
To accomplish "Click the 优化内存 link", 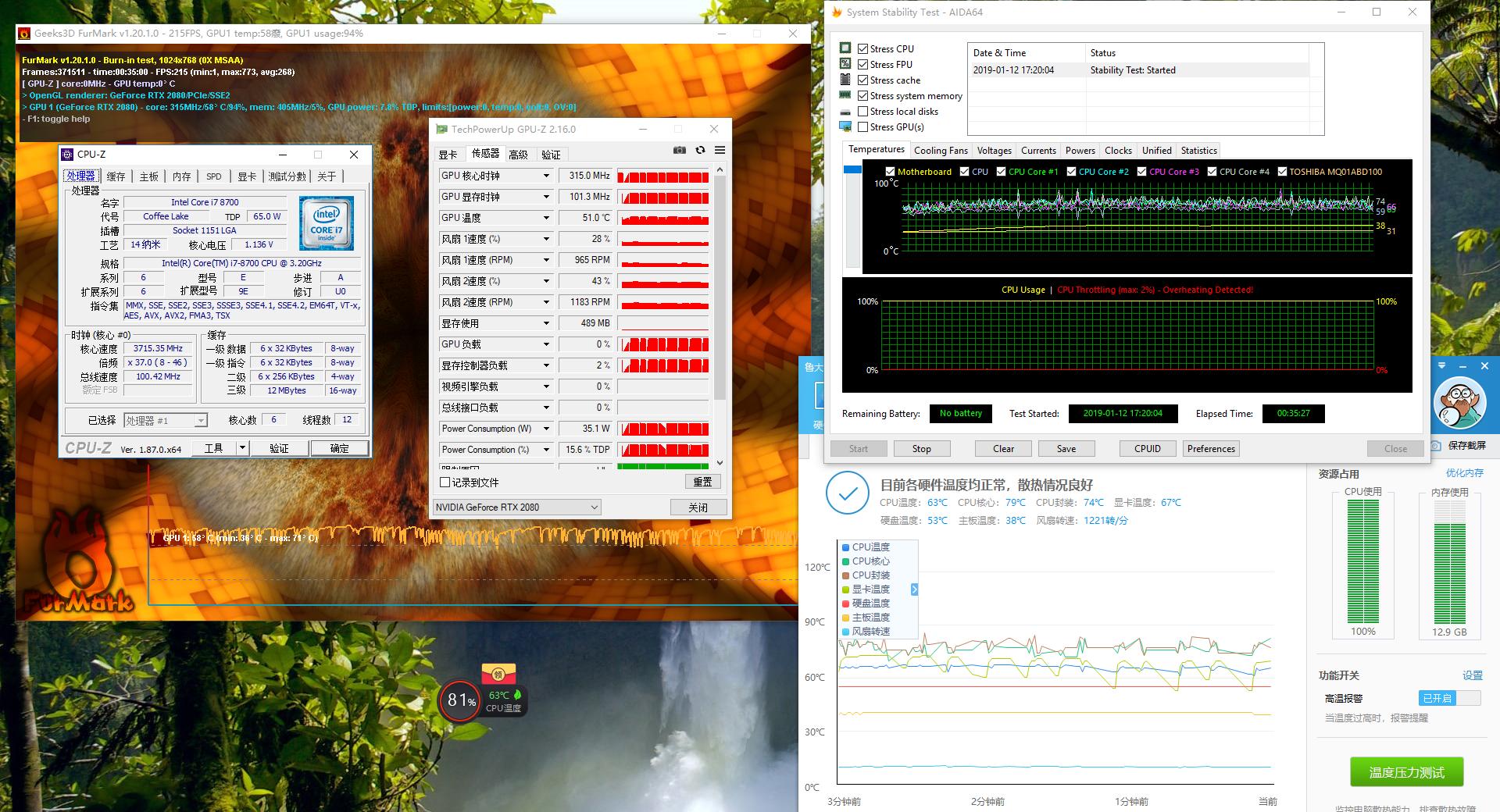I will [1464, 473].
